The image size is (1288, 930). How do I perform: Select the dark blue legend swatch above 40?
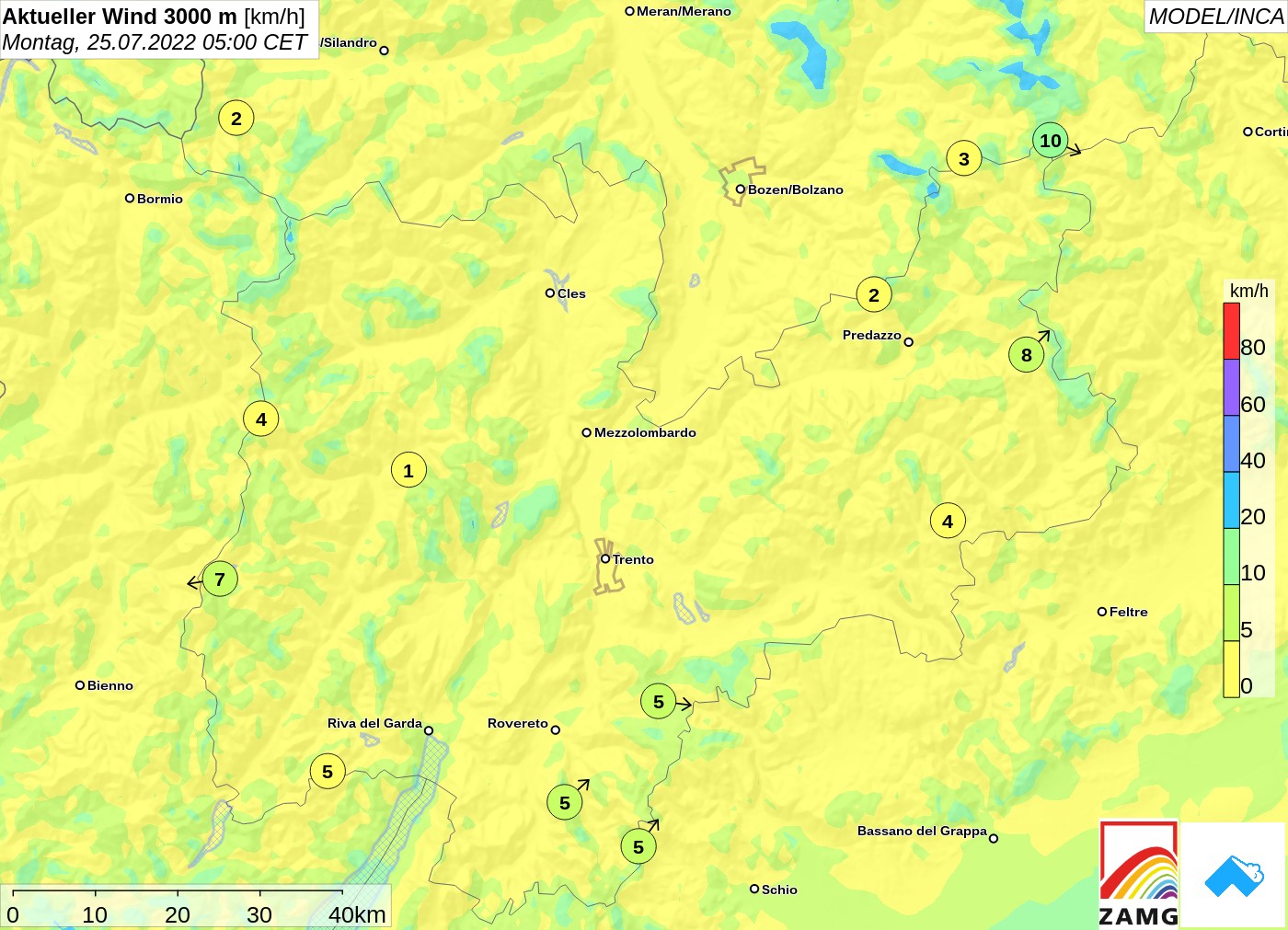point(1231,443)
